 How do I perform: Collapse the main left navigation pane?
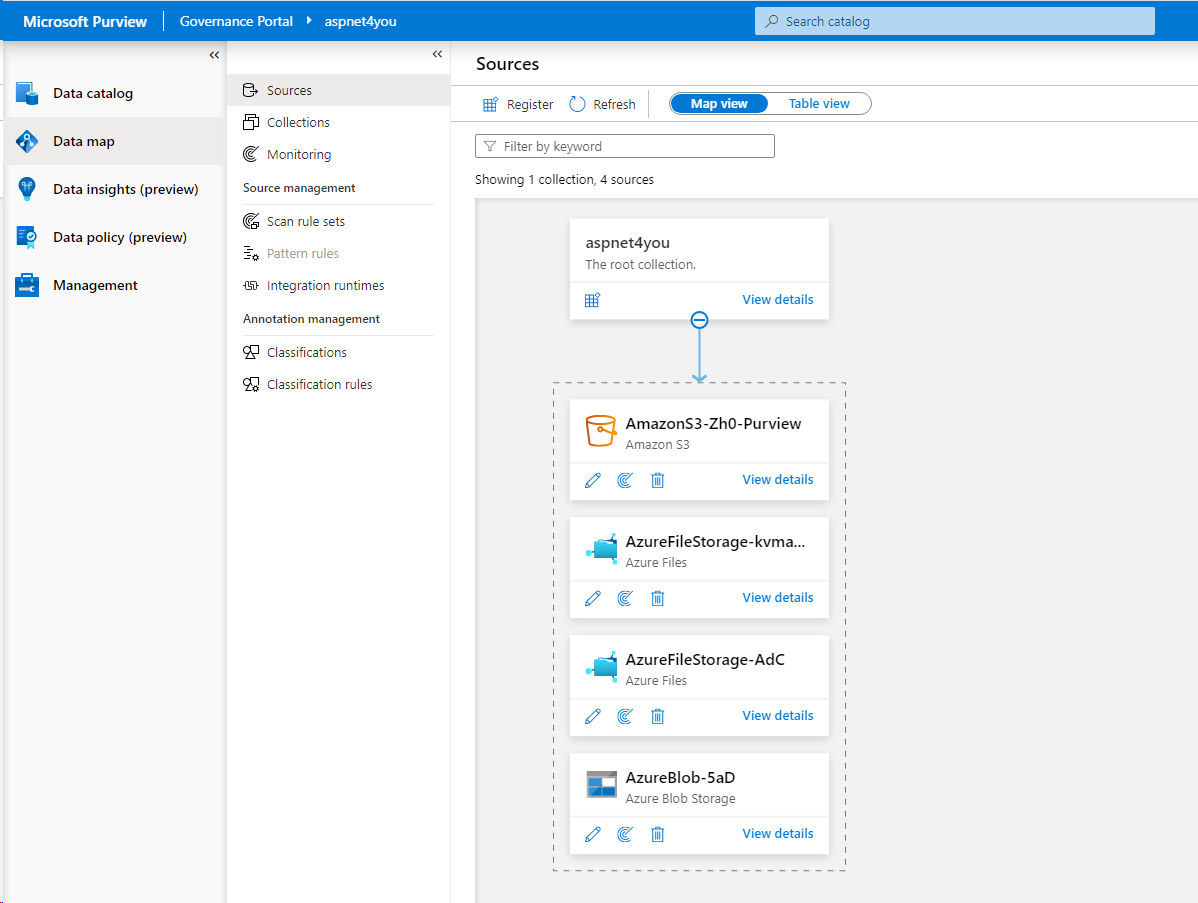pyautogui.click(x=214, y=55)
